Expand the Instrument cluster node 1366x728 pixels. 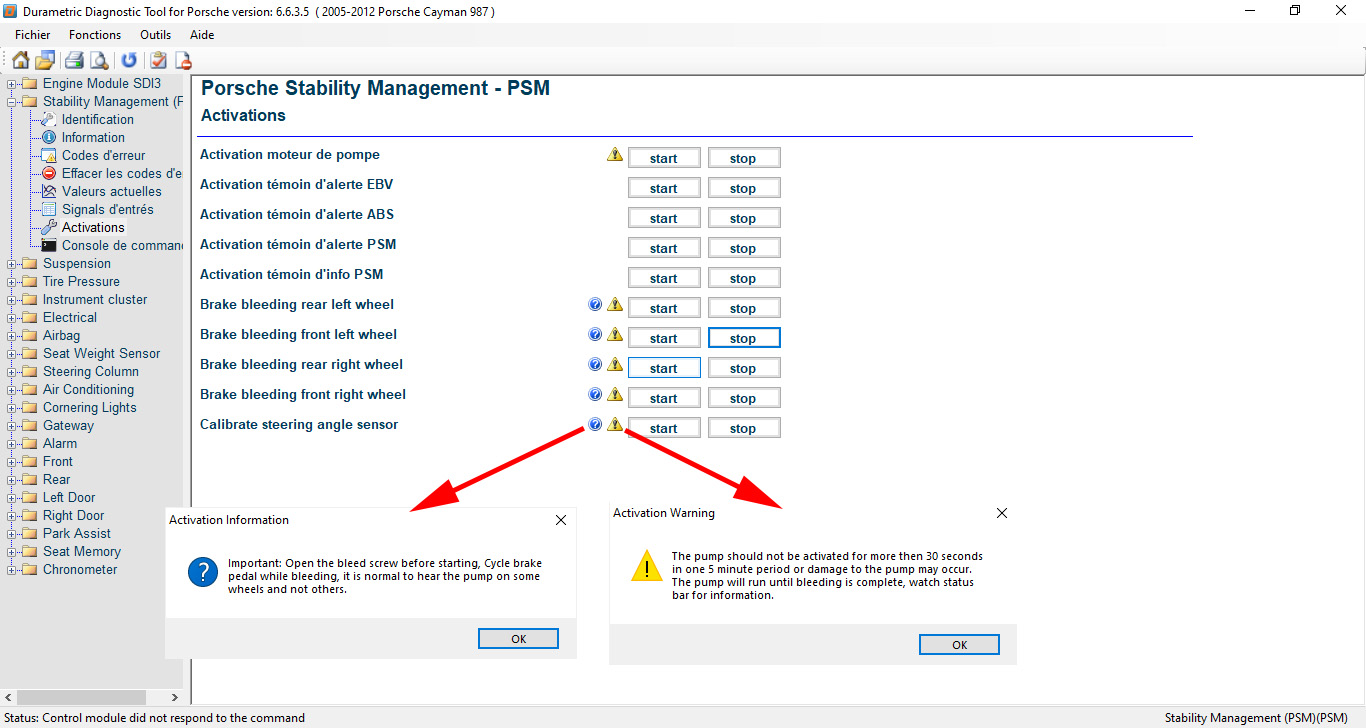pyautogui.click(x=11, y=300)
